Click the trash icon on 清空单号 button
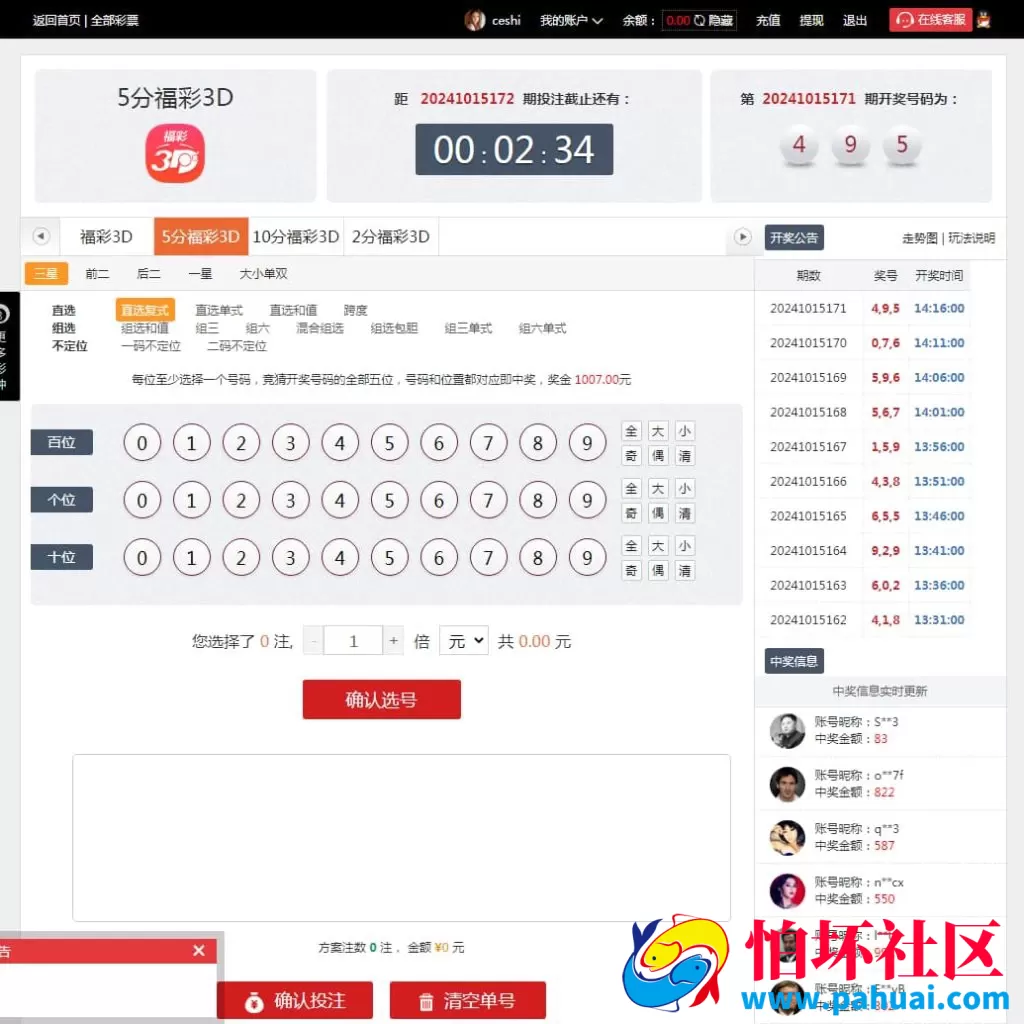This screenshot has width=1024, height=1024. [424, 999]
